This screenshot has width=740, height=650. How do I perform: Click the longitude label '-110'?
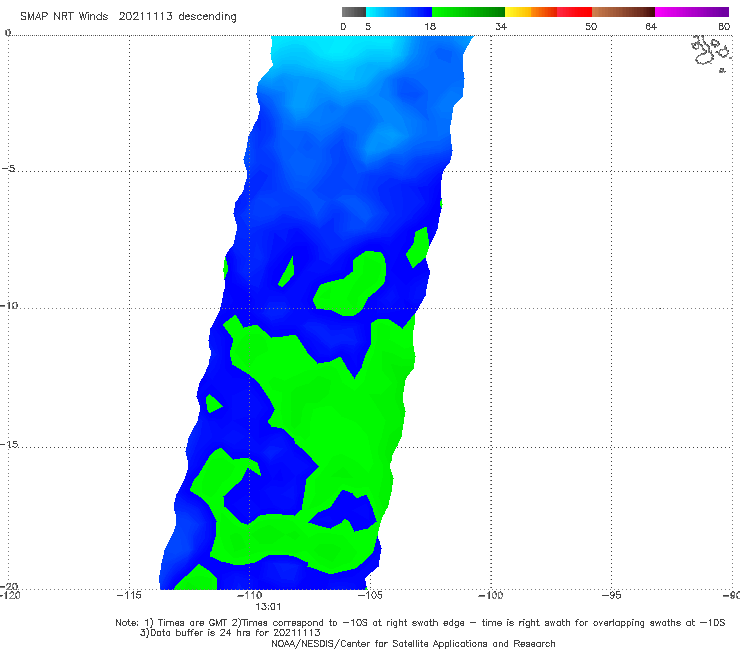(x=249, y=595)
